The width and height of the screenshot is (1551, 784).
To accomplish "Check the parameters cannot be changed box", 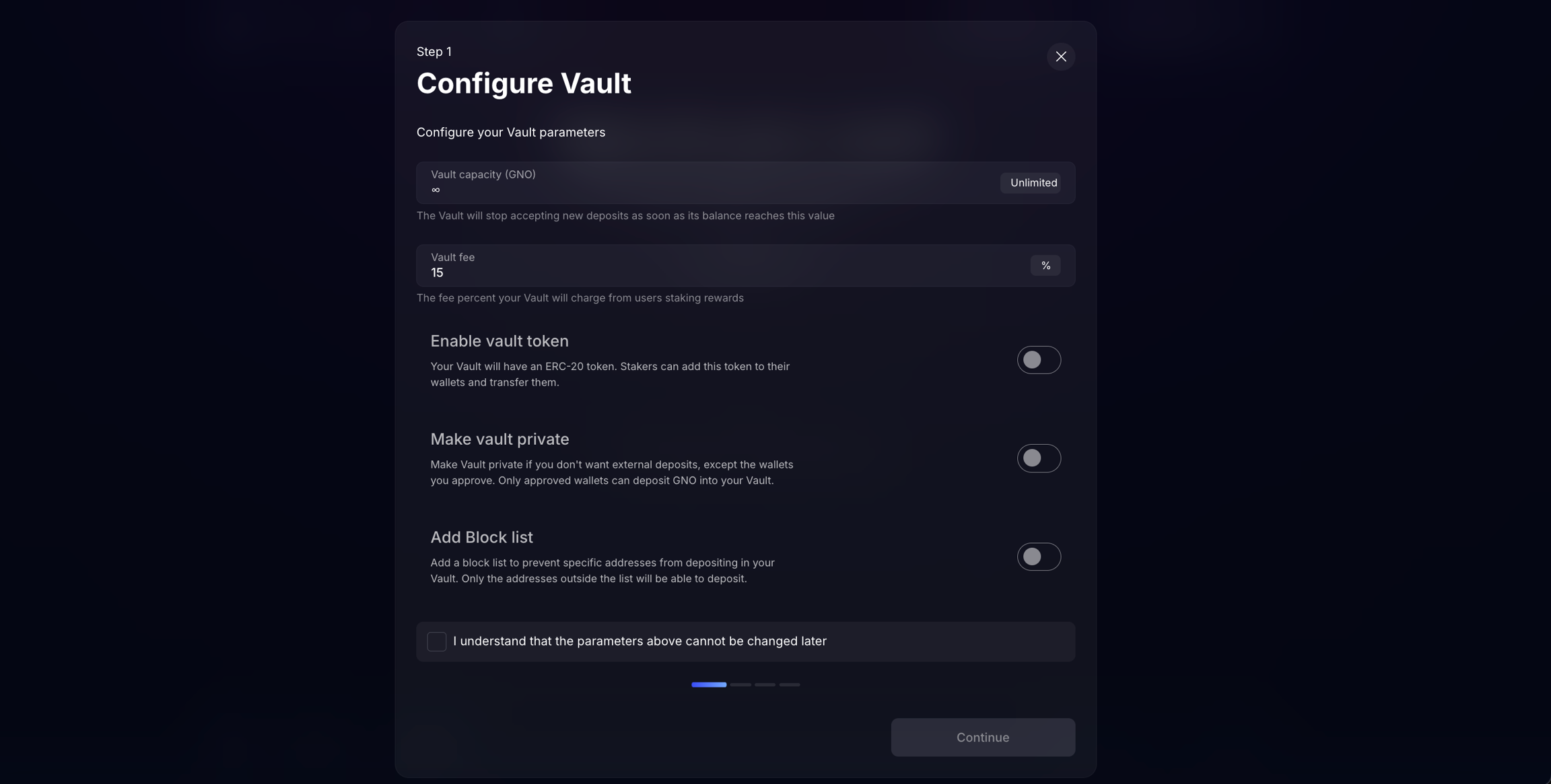I will click(x=437, y=641).
